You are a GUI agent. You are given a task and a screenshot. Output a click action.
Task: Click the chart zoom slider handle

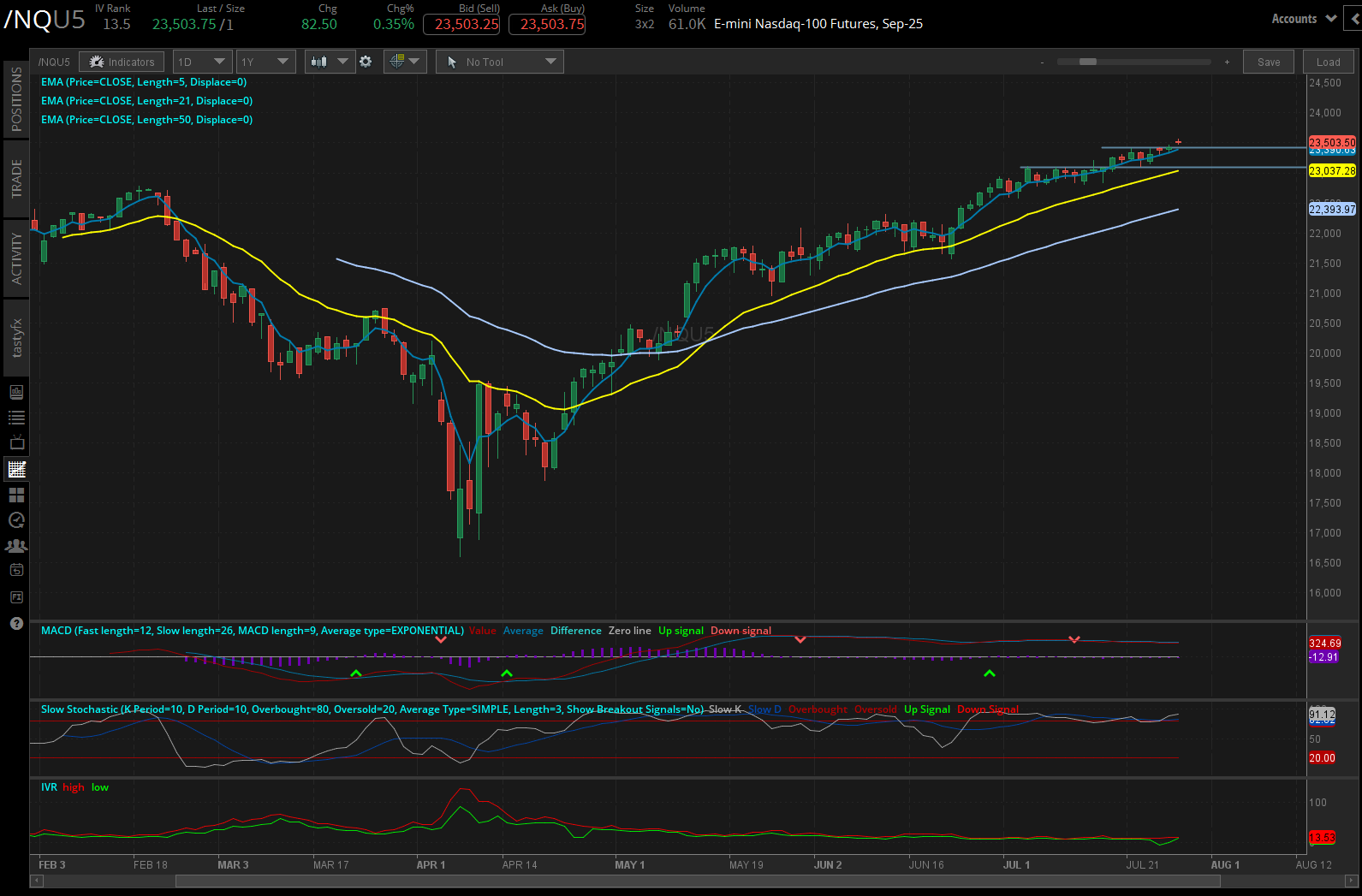(1088, 62)
